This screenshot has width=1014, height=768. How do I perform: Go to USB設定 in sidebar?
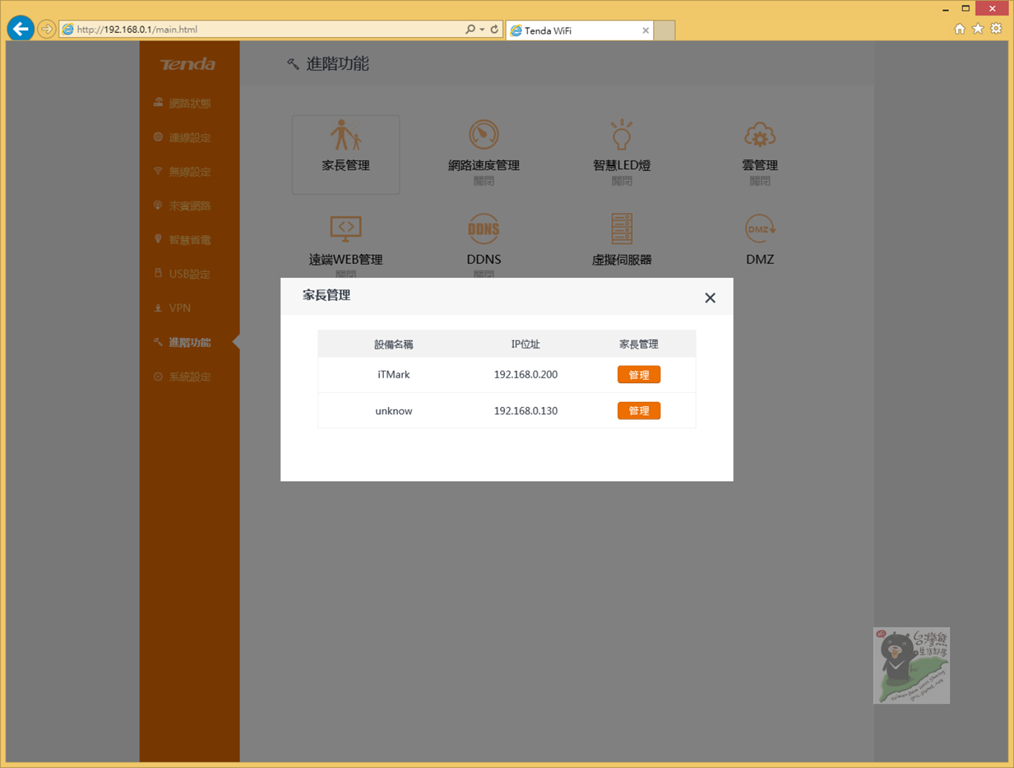pos(182,274)
